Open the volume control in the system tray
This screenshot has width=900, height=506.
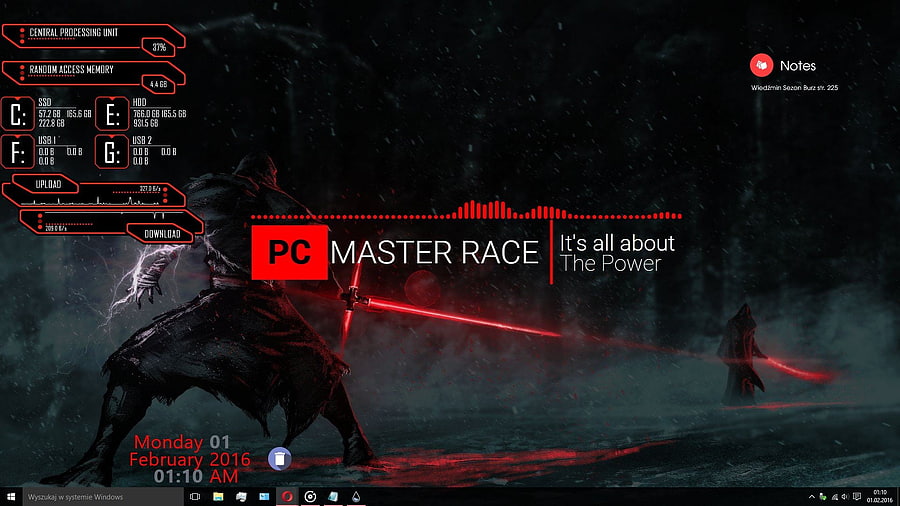[845, 497]
